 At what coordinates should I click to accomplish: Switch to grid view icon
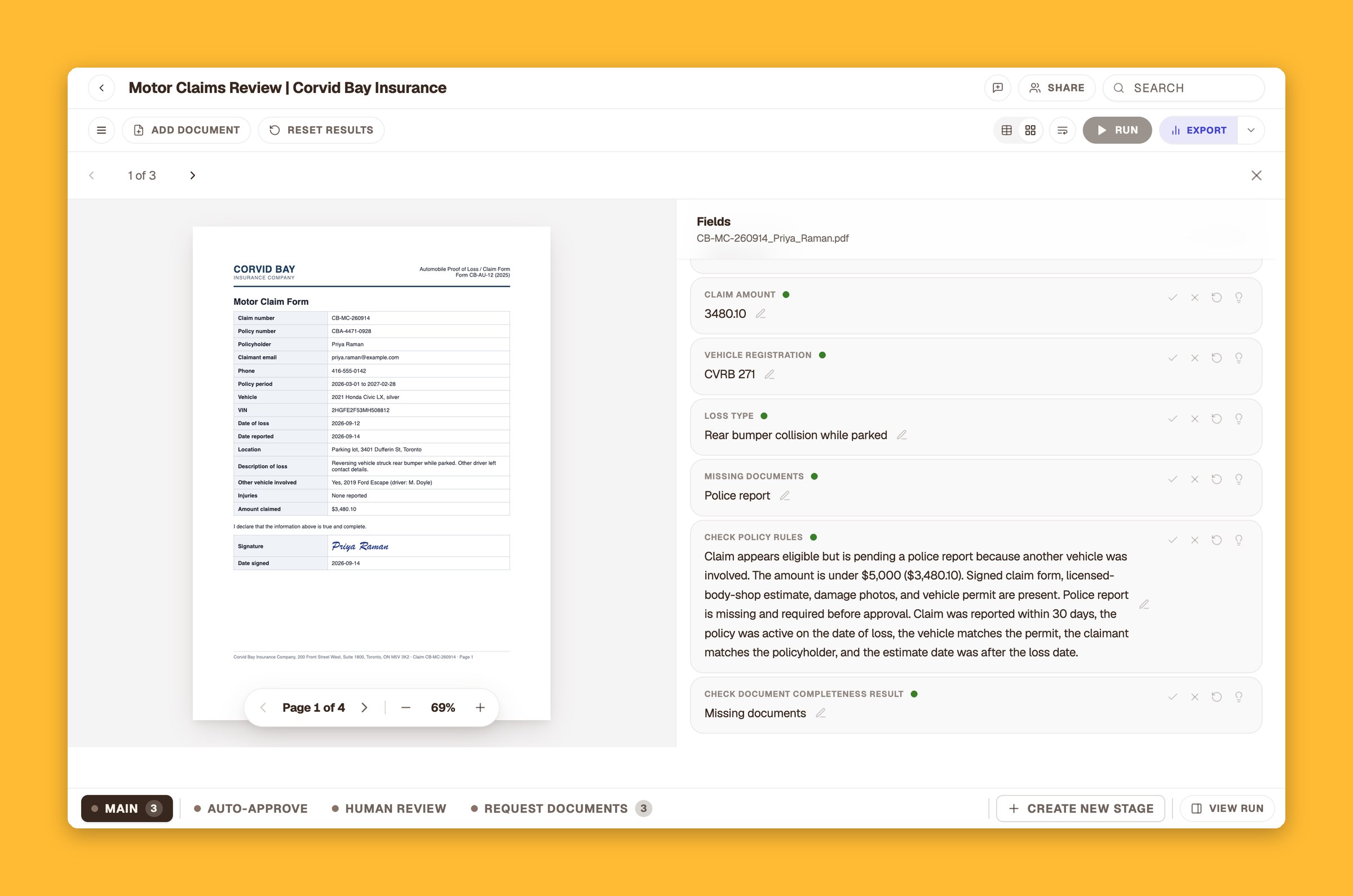(x=1030, y=130)
